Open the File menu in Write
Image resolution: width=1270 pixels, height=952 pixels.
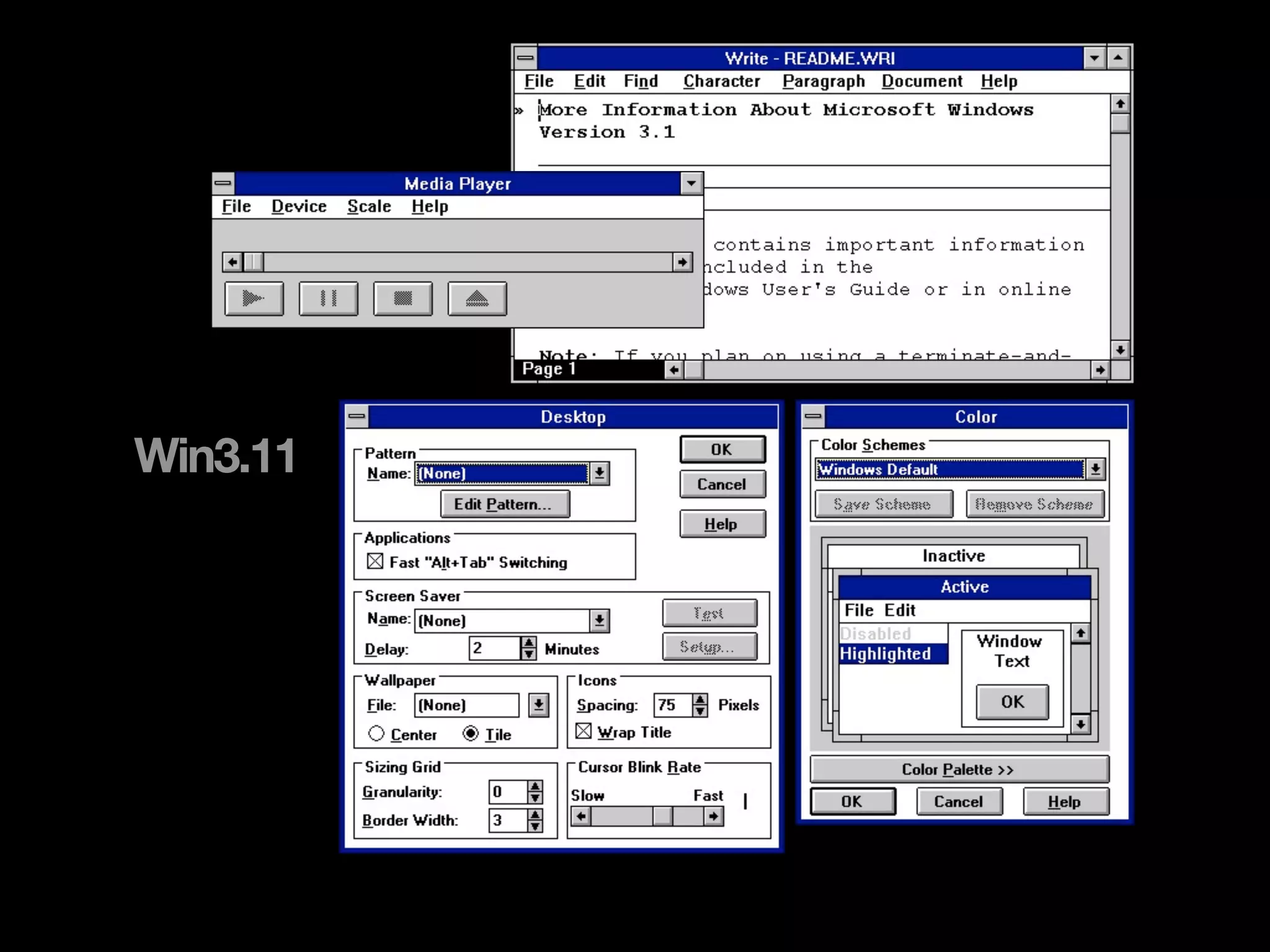pos(538,81)
